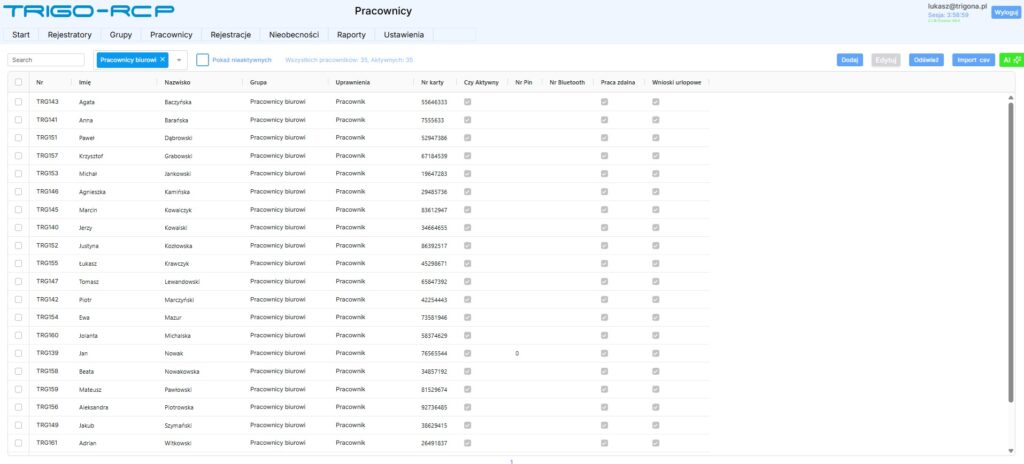The width and height of the screenshot is (1024, 464).
Task: Remove the Pracownicy biurowi filter tag
Action: tap(163, 60)
